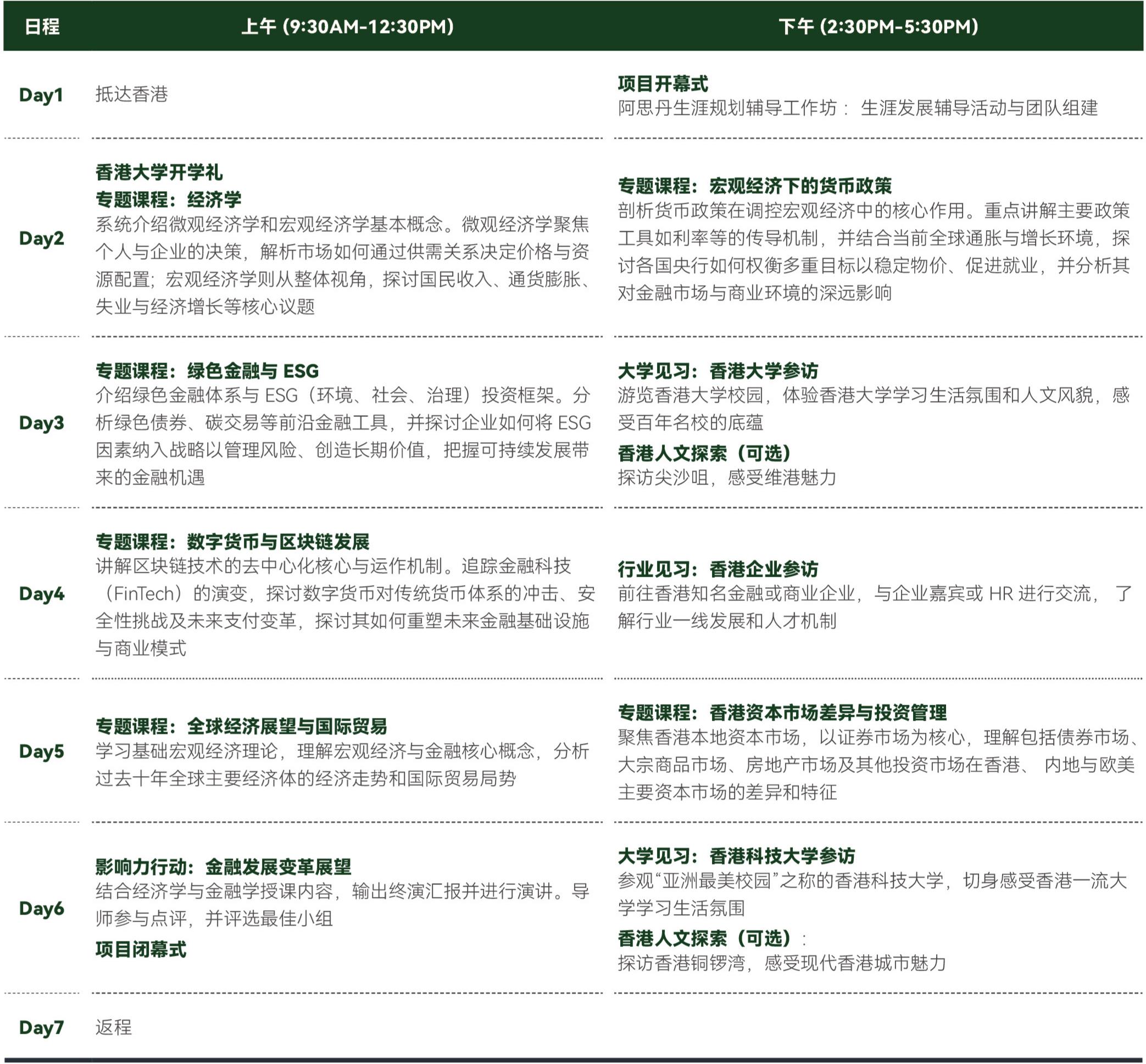Click 大学见习：香港大学参访 heading
This screenshot has width=1146, height=1064.
pyautogui.click(x=717, y=371)
